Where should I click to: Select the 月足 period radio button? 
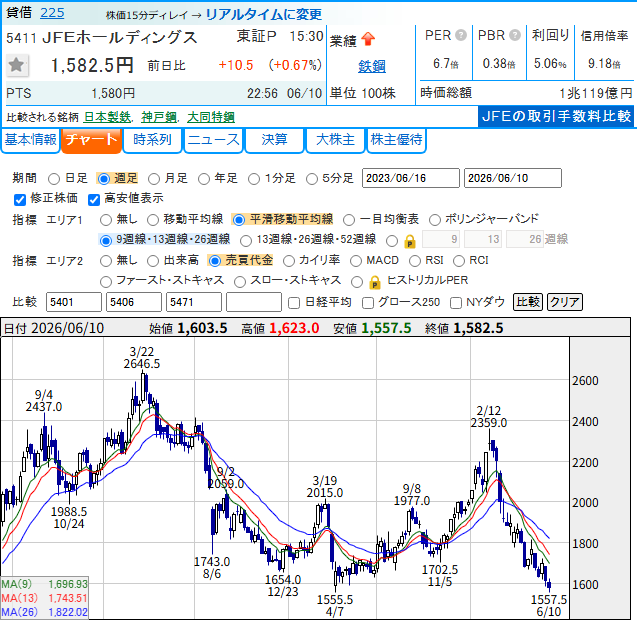click(154, 179)
